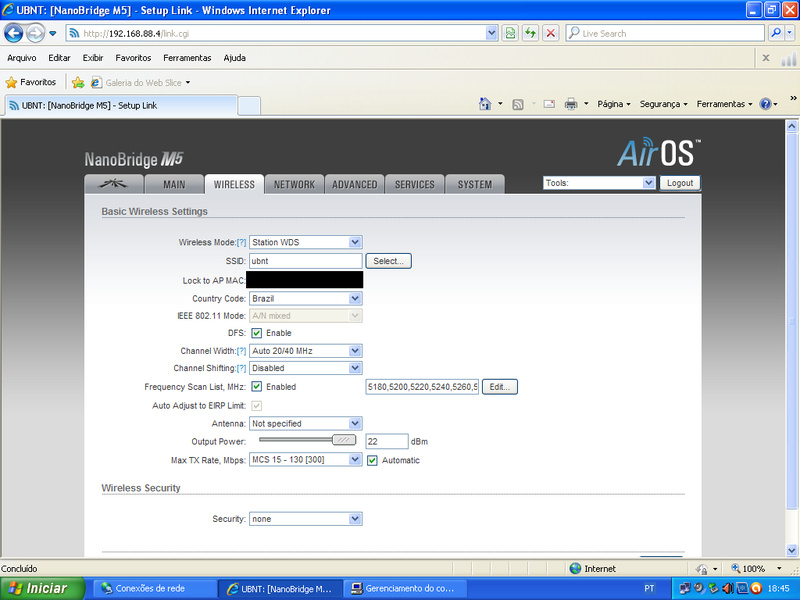Screen dimensions: 800x600
Task: Open the Channel Width dropdown
Action: coord(306,351)
